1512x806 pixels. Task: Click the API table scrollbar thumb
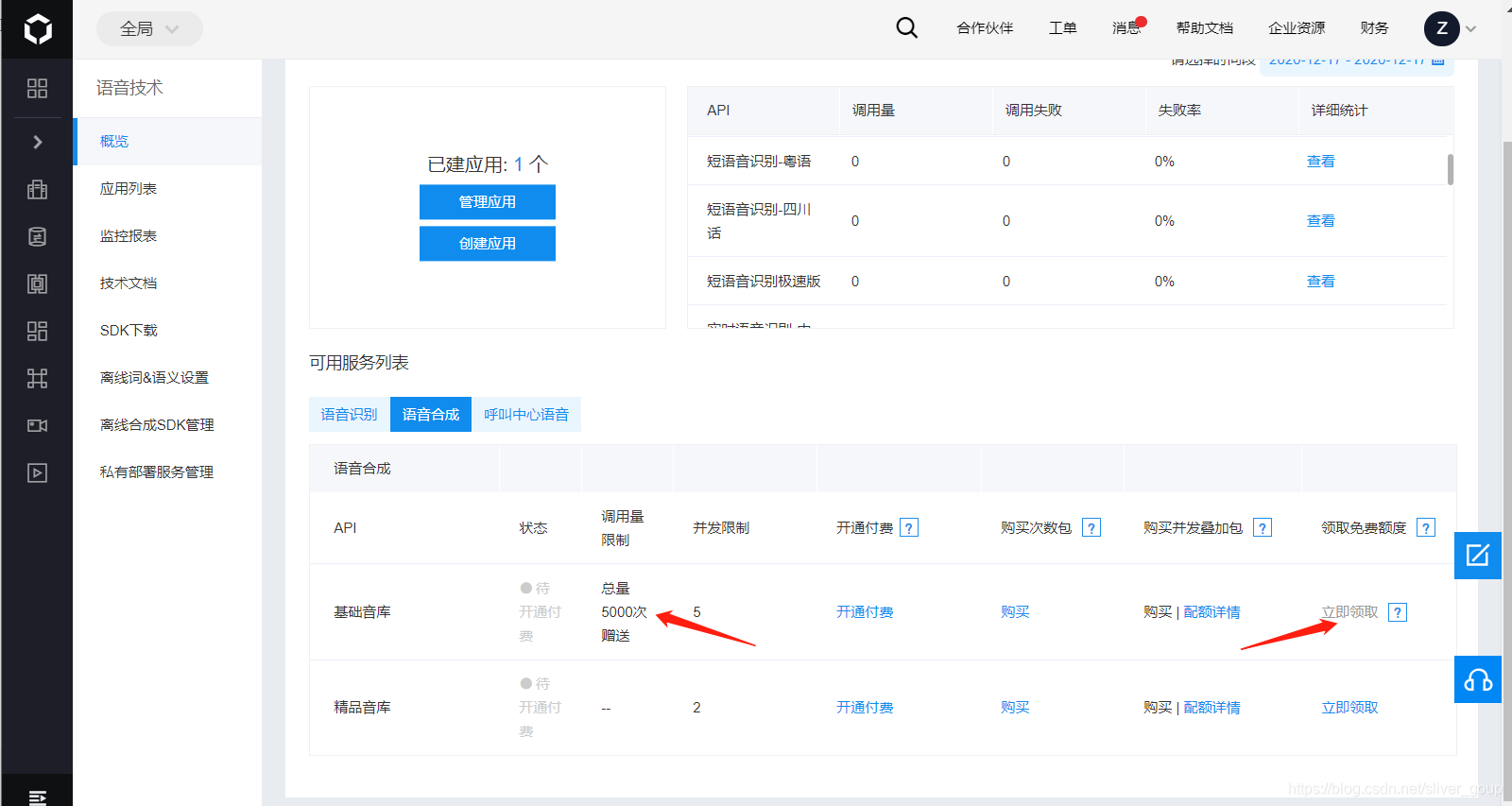click(1451, 169)
